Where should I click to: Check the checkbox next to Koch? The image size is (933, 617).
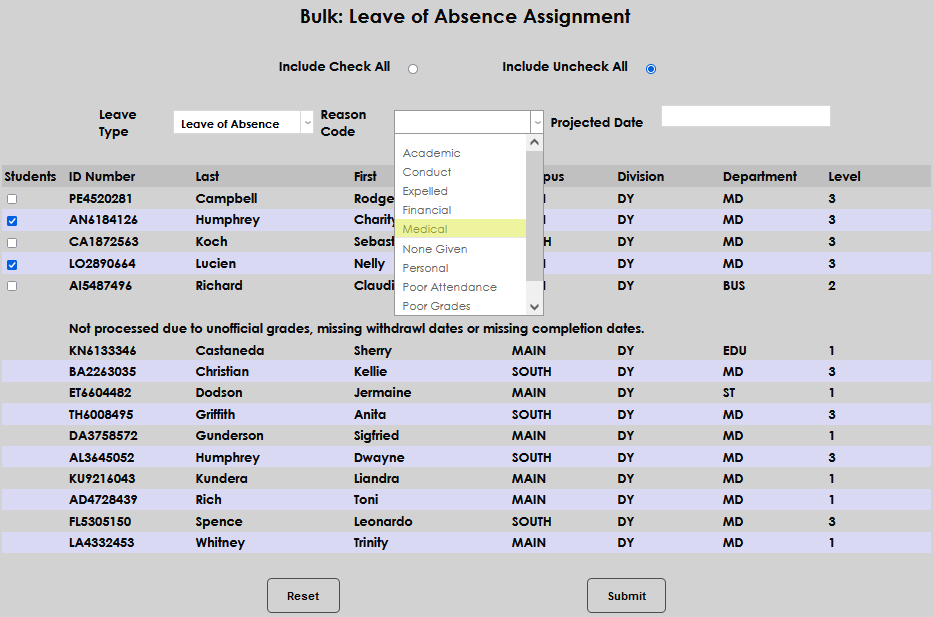(12, 241)
